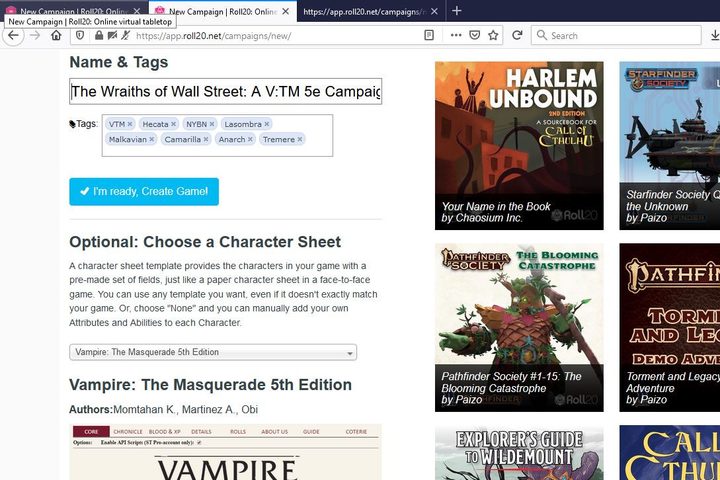Open the browser Home page icon
Viewport: 720px width, 480px height.
[56, 35]
